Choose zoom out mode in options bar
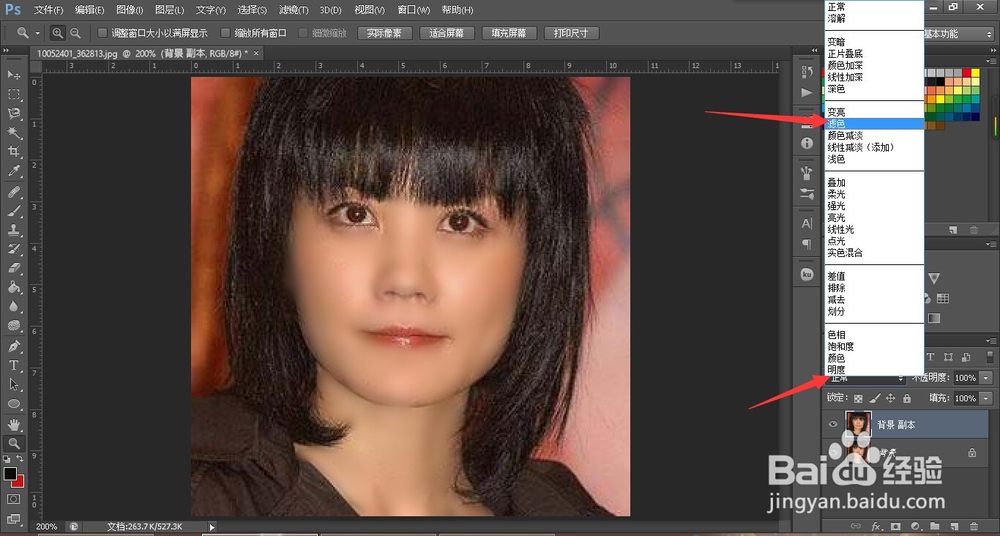The height and width of the screenshot is (536, 1000). point(75,33)
